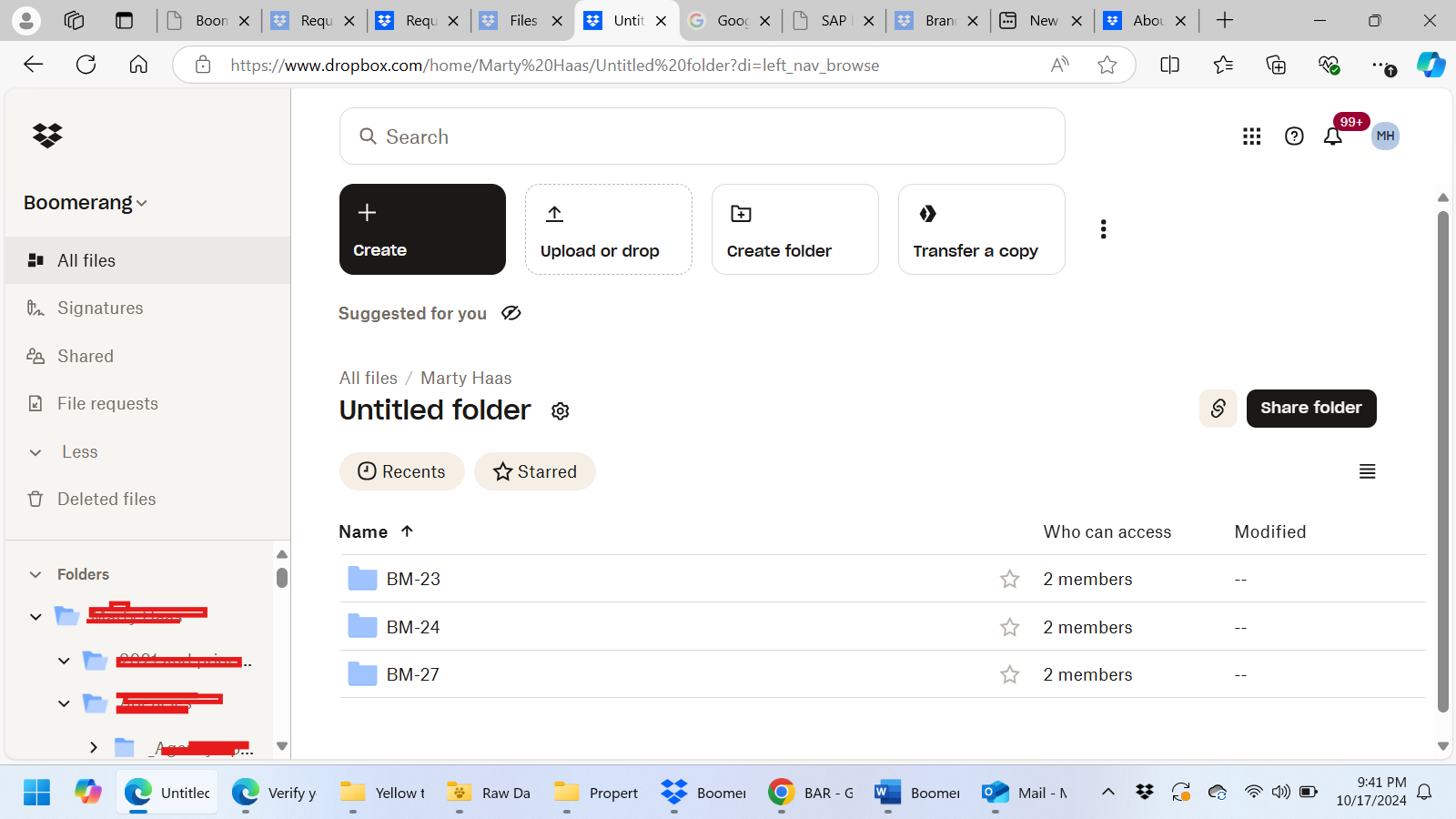Click the MH account avatar
The height and width of the screenshot is (819, 1456).
[1384, 136]
